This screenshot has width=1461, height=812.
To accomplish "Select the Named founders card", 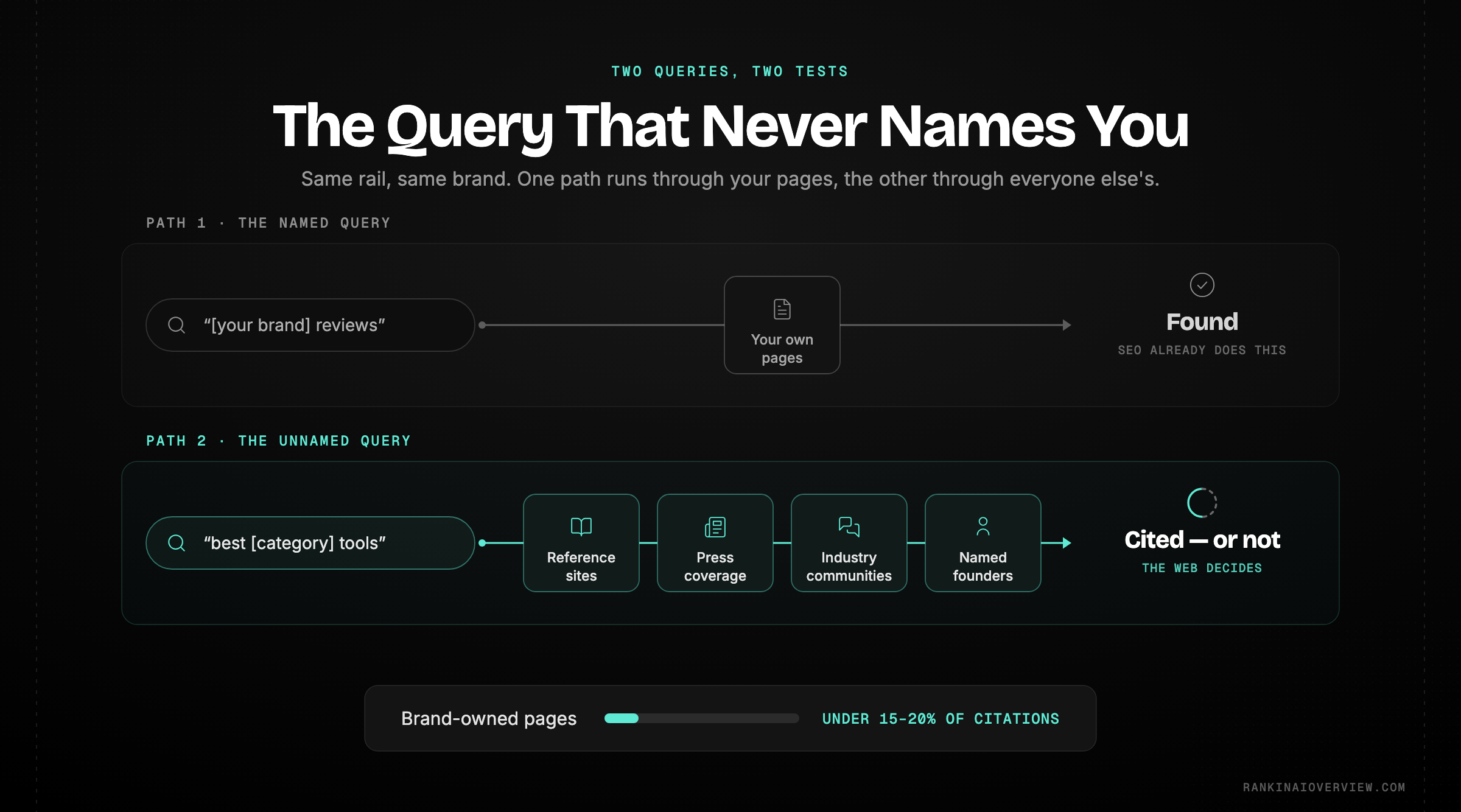I will coord(983,543).
